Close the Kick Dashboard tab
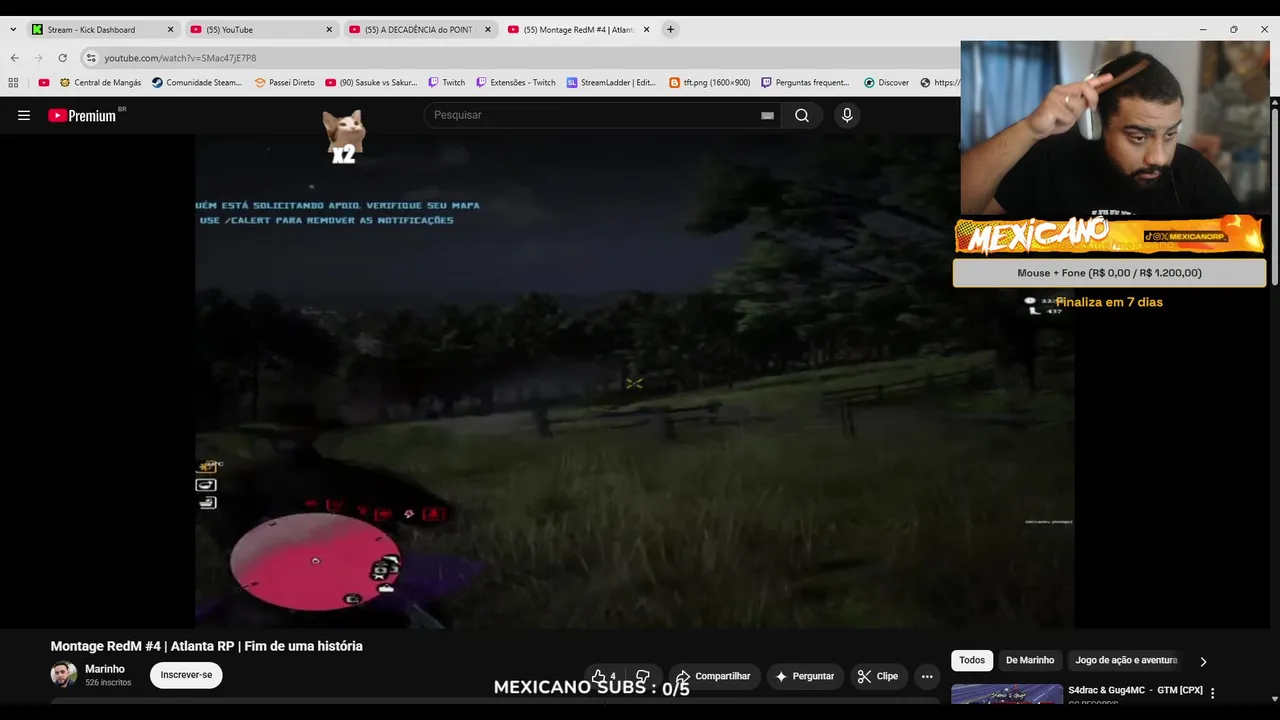 tap(170, 30)
